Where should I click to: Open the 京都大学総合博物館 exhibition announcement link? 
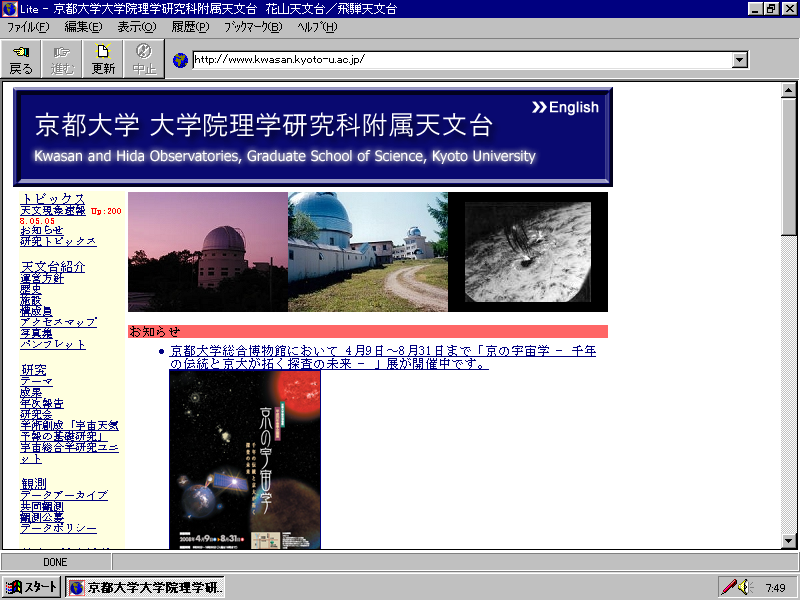pos(383,357)
